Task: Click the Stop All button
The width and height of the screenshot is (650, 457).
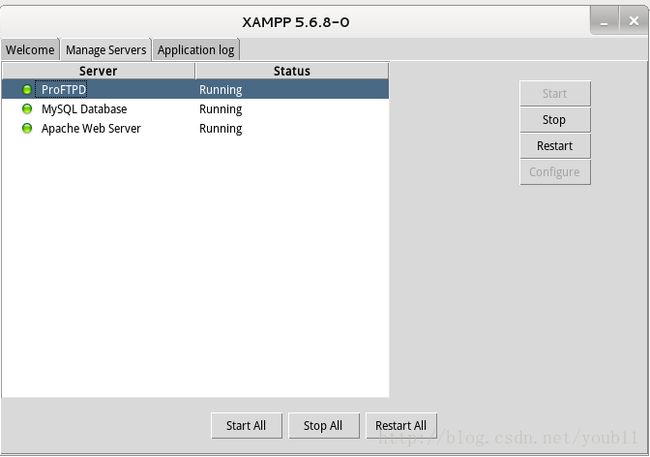Action: pos(323,425)
